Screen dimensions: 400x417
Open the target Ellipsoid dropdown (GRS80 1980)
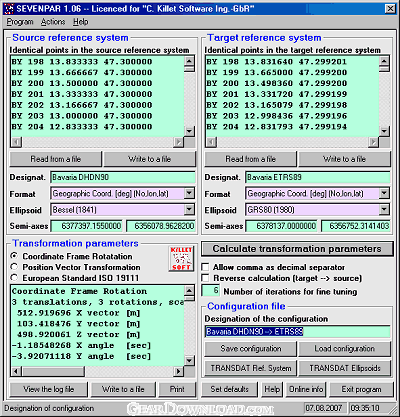point(384,209)
